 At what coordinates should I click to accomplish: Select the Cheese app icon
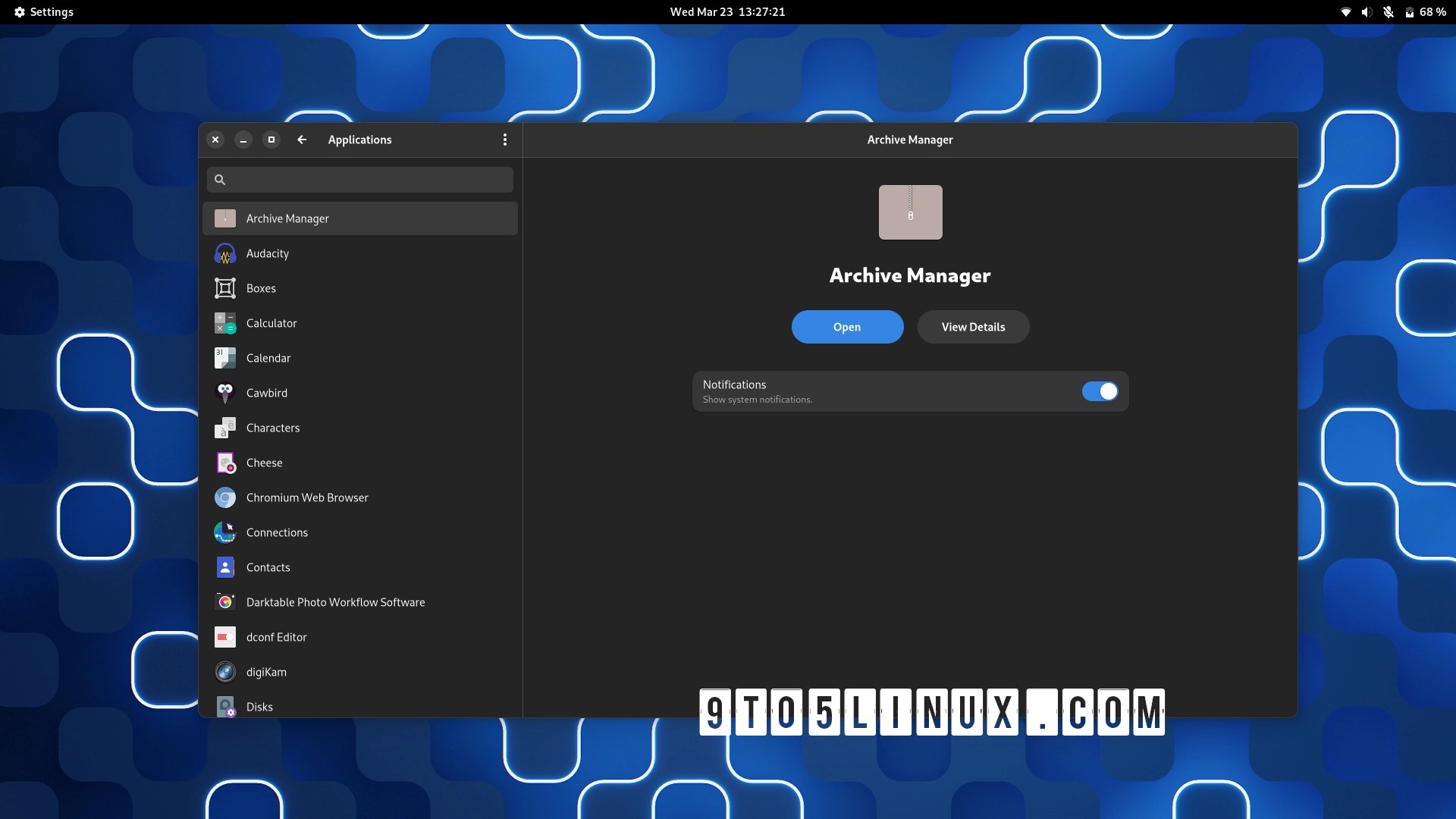pyautogui.click(x=224, y=463)
